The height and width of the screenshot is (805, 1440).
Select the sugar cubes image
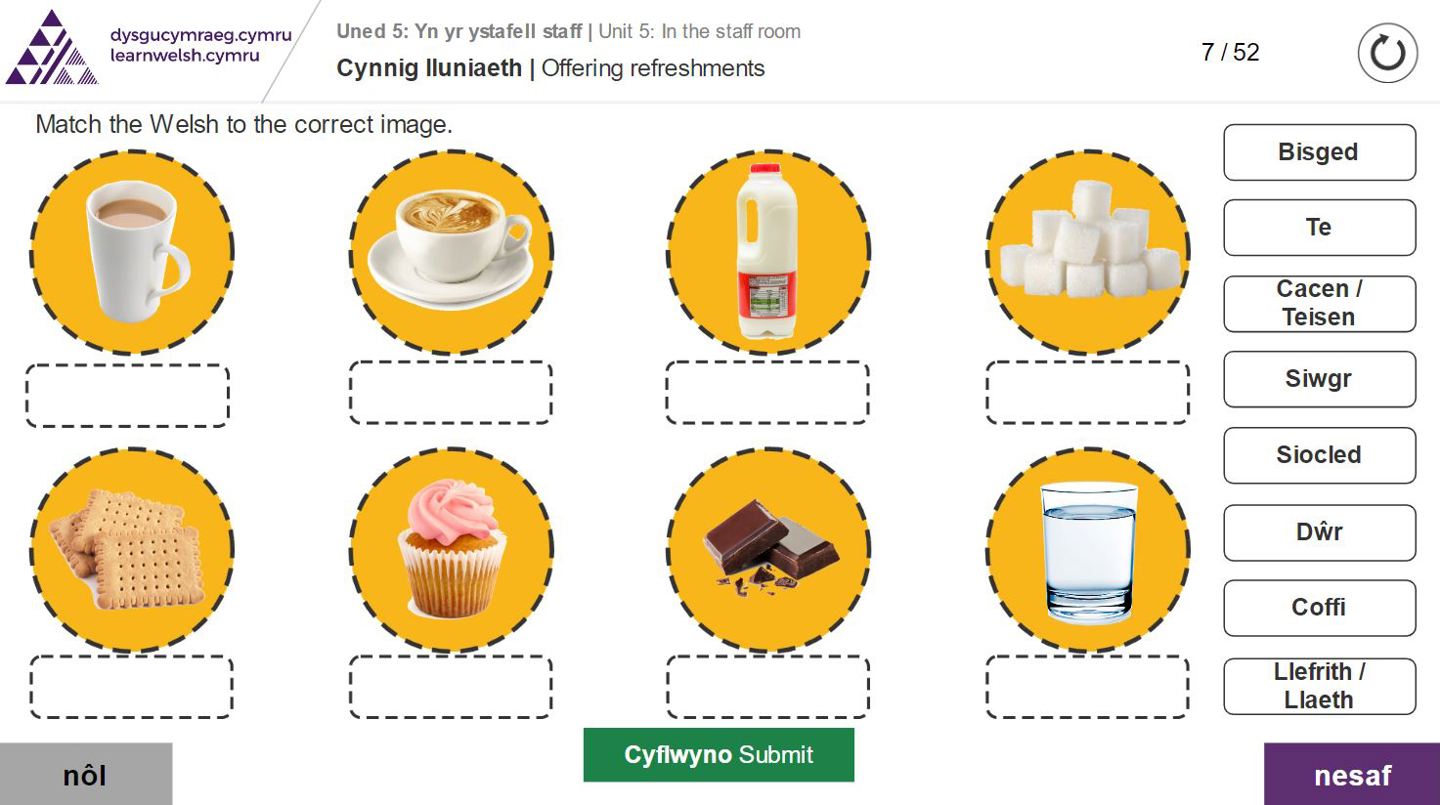(x=1088, y=252)
